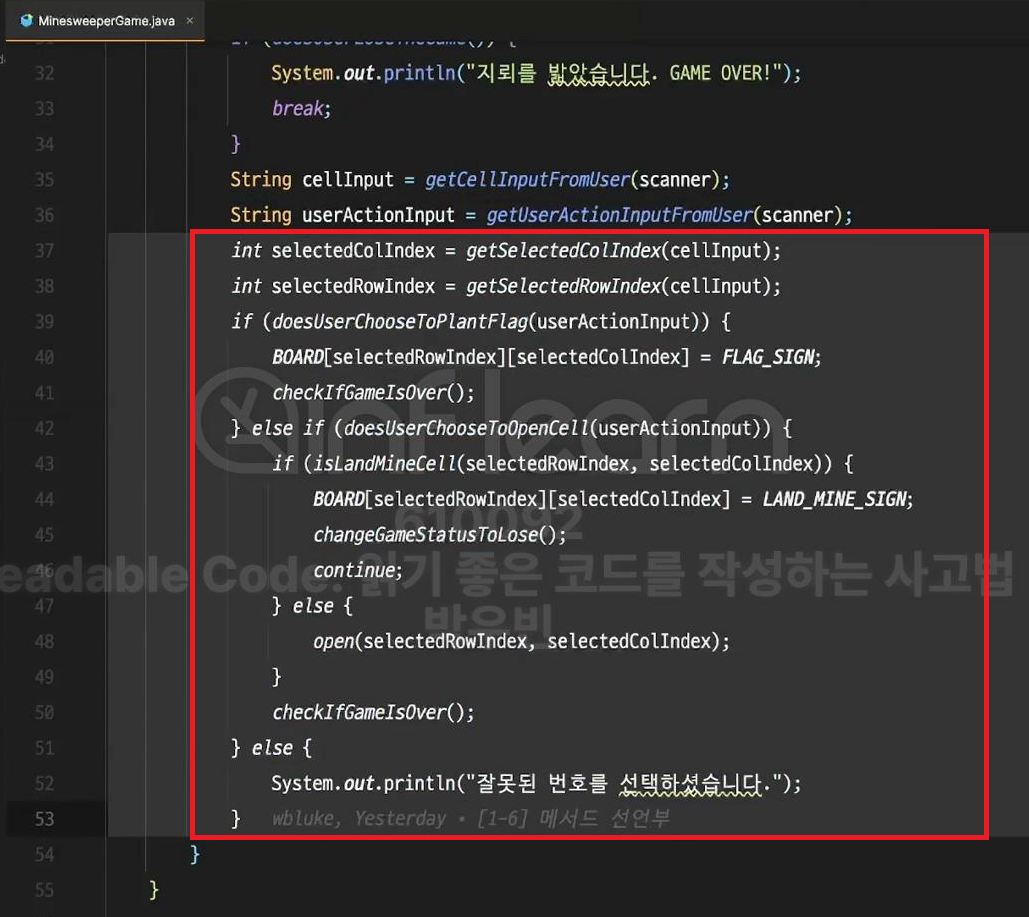Click the open method call on line 48
The width and height of the screenshot is (1029, 917).
pyautogui.click(x=333, y=641)
